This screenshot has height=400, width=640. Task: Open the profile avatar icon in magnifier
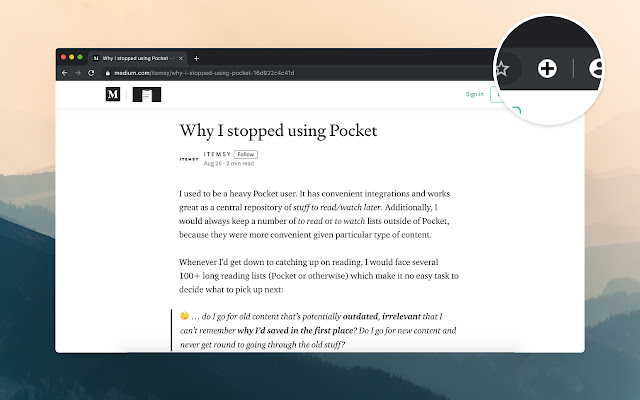pyautogui.click(x=596, y=69)
